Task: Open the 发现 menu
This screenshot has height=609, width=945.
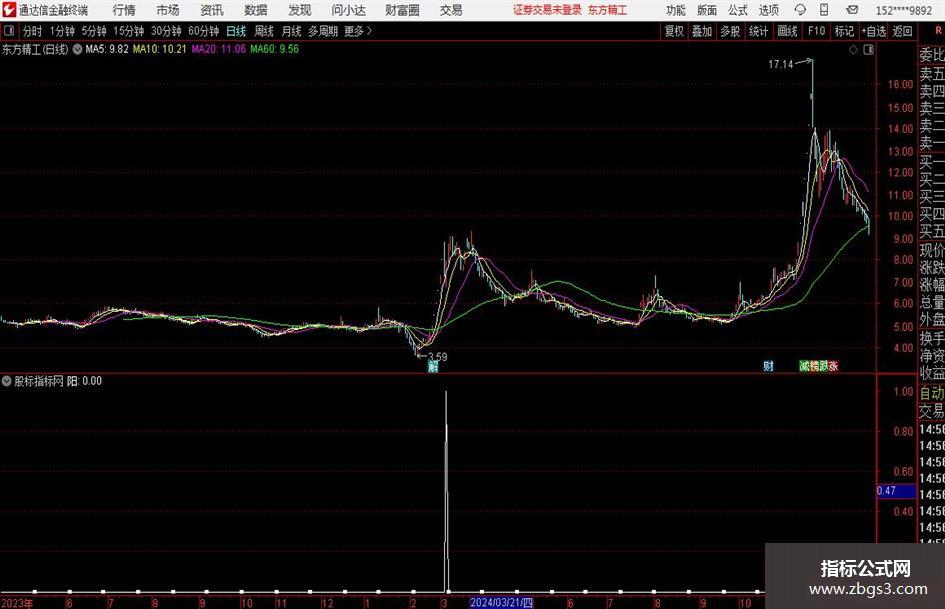Action: pyautogui.click(x=300, y=10)
